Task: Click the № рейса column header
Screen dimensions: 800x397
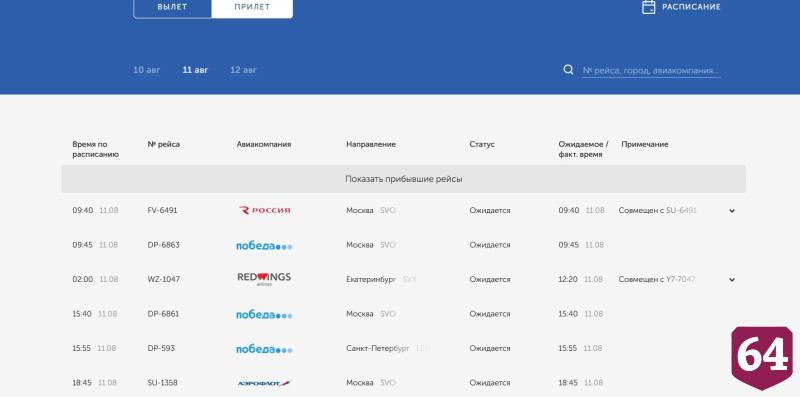Action: point(163,144)
